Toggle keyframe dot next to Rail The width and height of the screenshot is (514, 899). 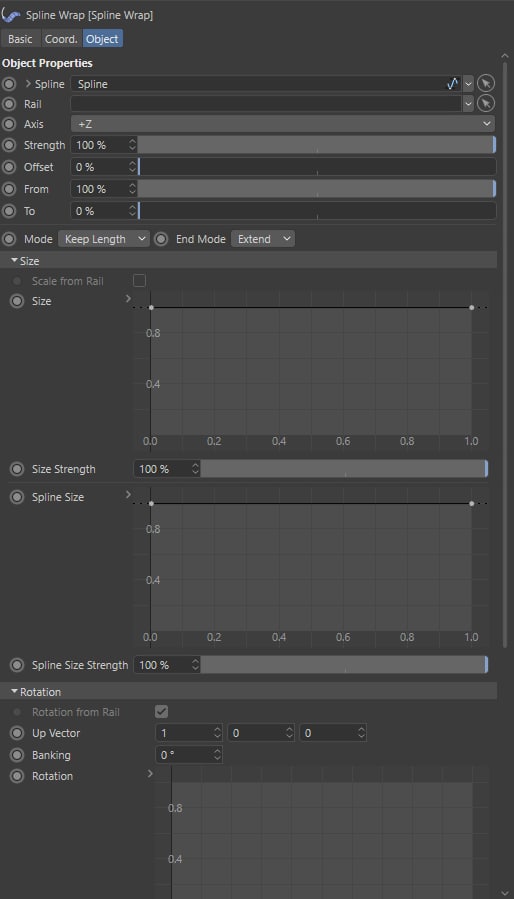(x=9, y=104)
